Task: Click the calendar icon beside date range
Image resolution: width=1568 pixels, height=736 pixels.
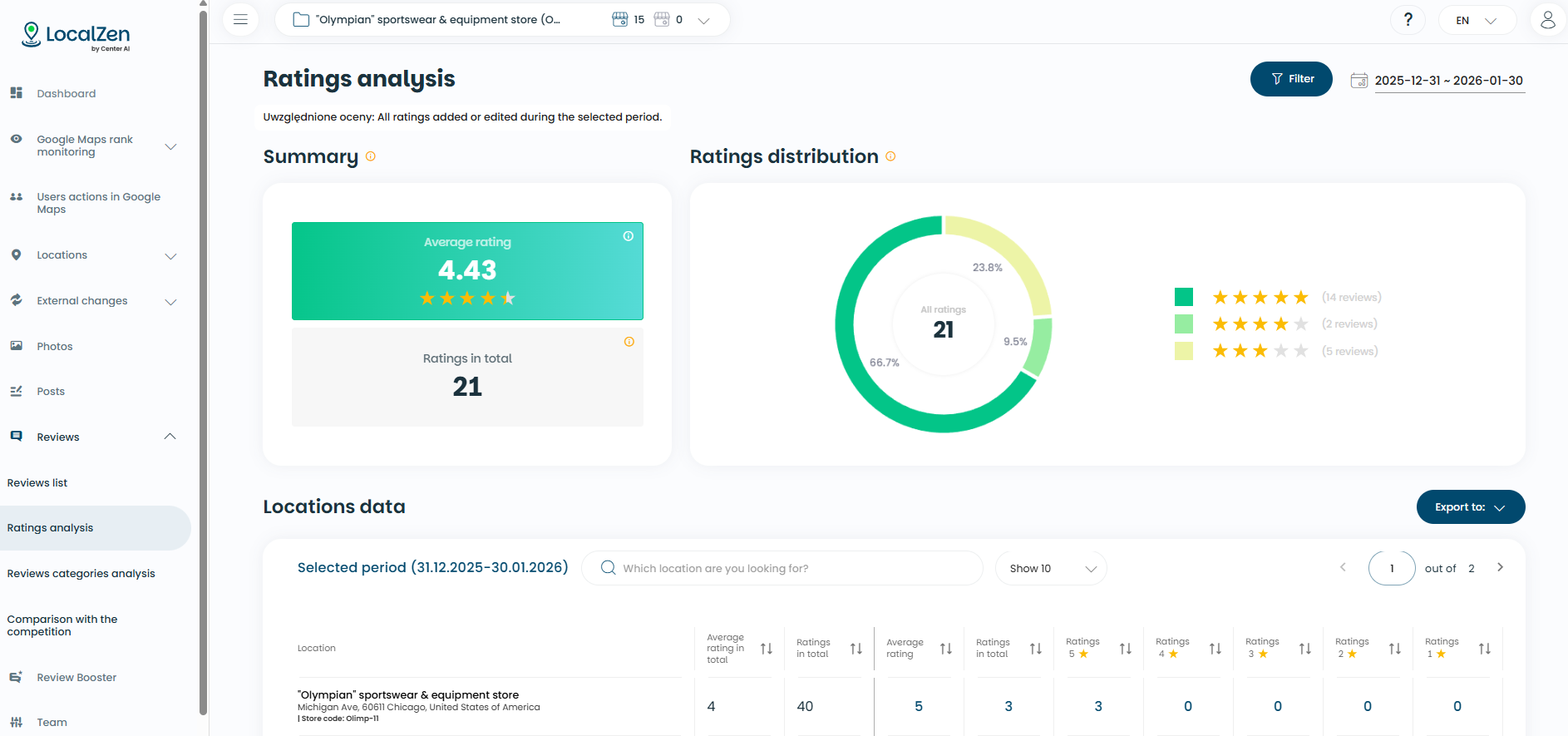Action: (1358, 81)
